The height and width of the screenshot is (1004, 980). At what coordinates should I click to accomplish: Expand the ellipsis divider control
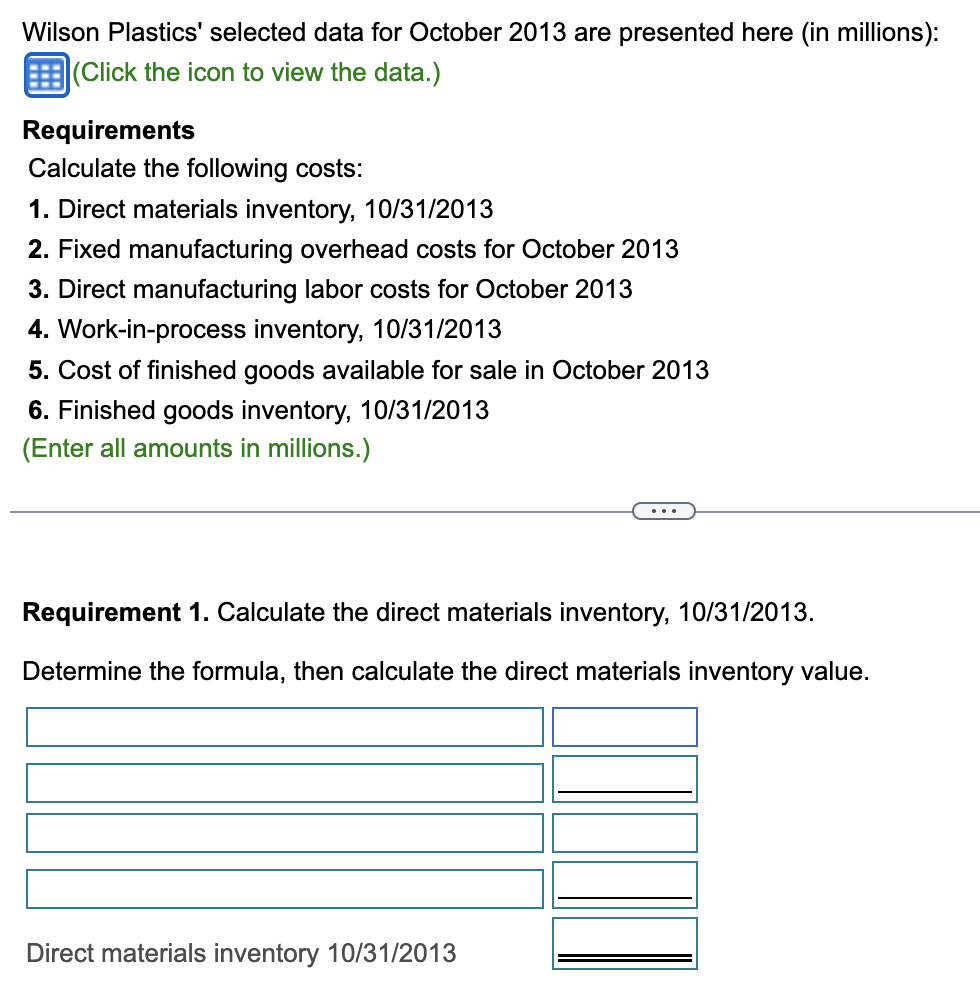[x=664, y=510]
